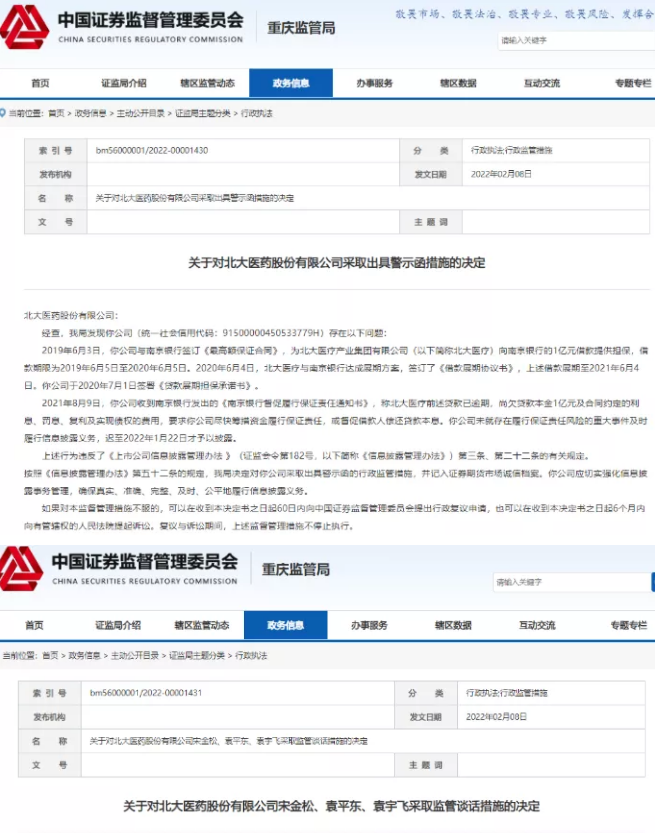Go to 辖区监管动态 in the upper navigation bar
The height and width of the screenshot is (835, 655).
point(207,83)
